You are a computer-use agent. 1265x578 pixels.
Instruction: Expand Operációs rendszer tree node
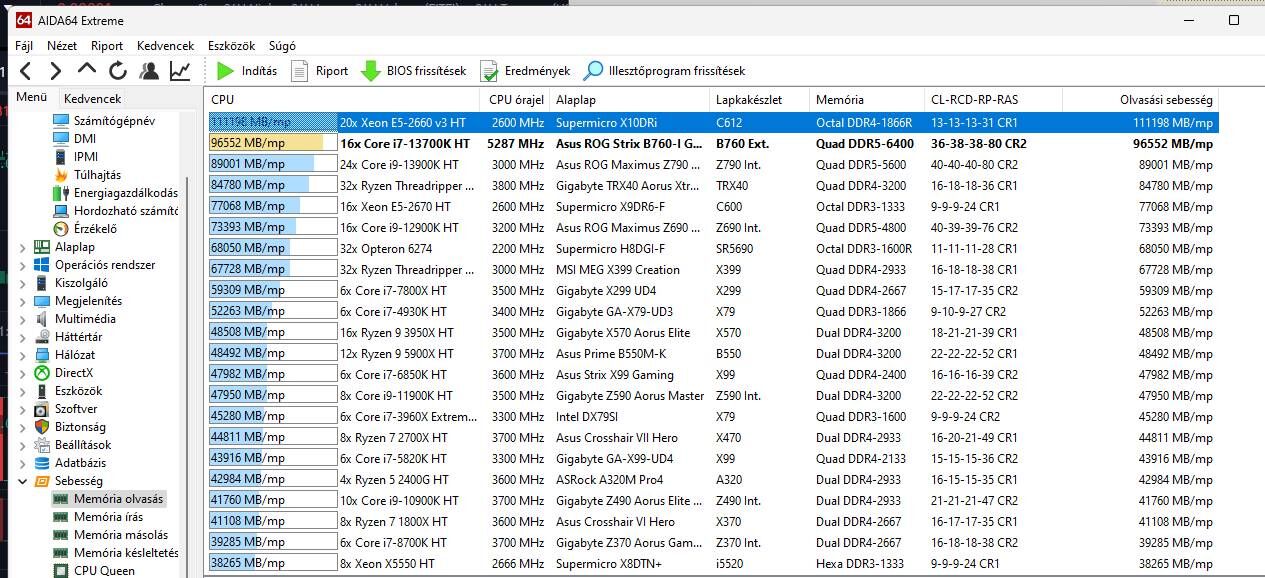point(23,265)
